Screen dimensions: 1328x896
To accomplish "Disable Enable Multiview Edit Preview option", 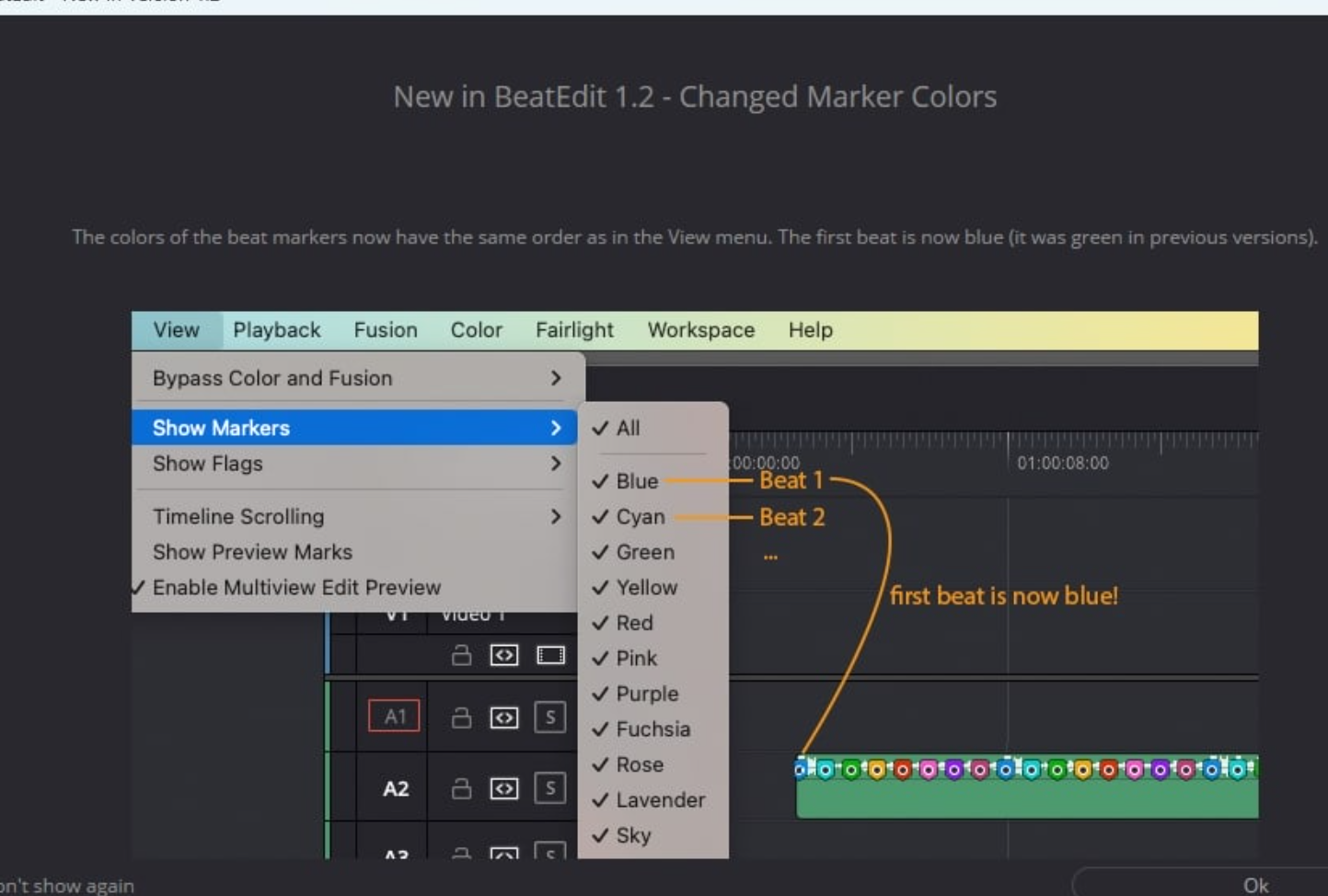I will (x=295, y=588).
